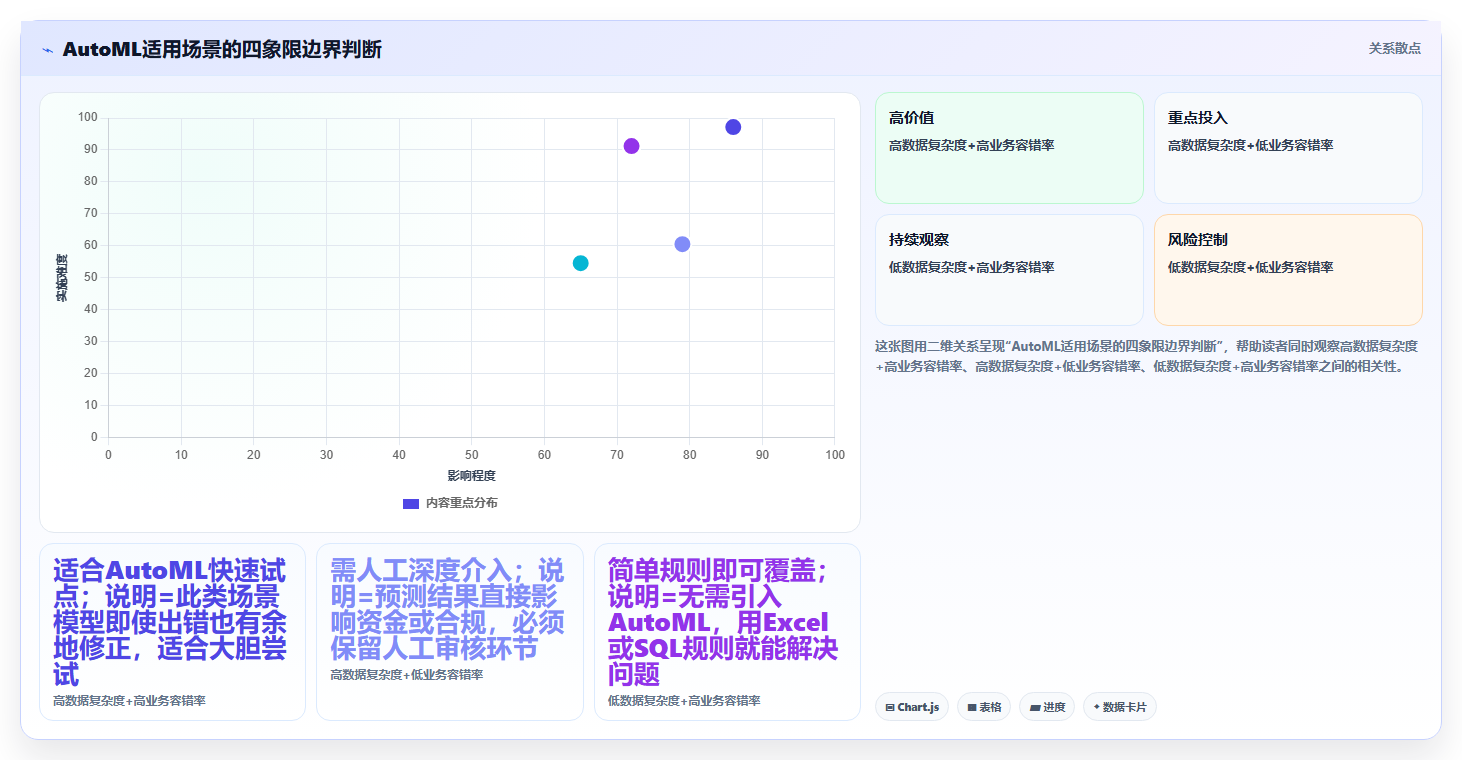Open the 简单规则即可覆盖 card
The height and width of the screenshot is (760, 1462).
coord(727,632)
